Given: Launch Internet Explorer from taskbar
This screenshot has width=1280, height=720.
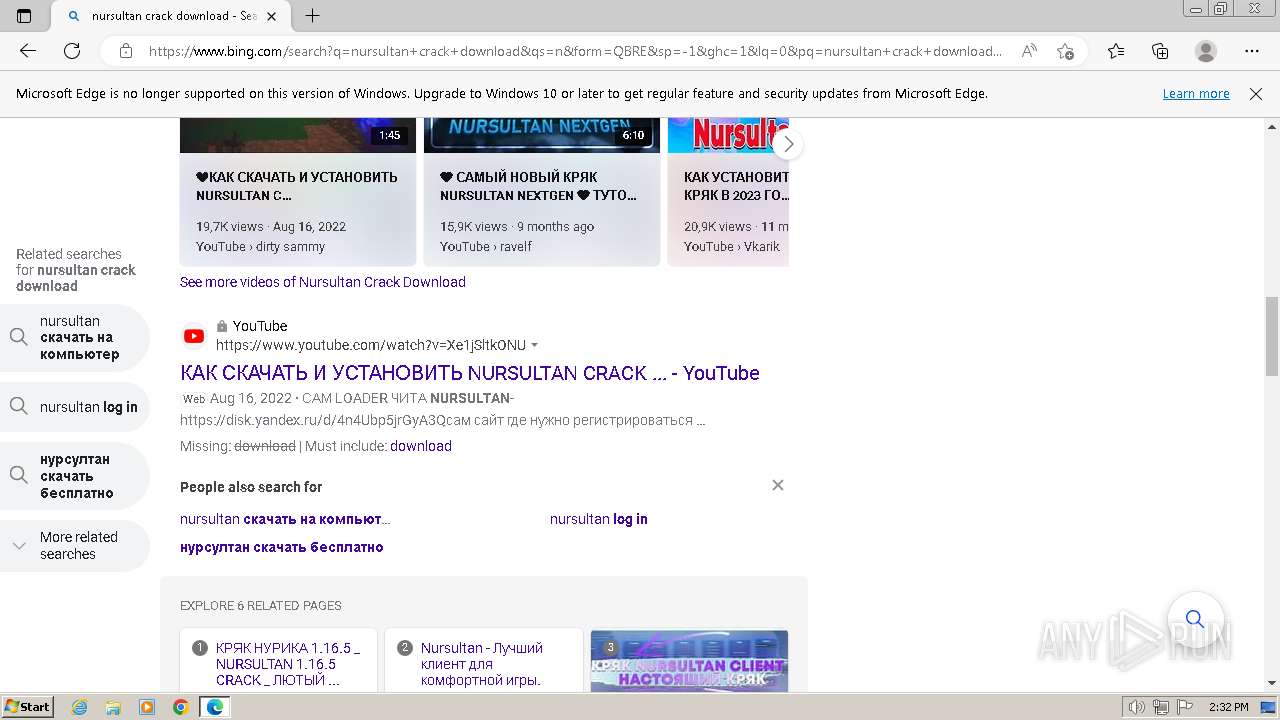Looking at the screenshot, I should pyautogui.click(x=80, y=707).
